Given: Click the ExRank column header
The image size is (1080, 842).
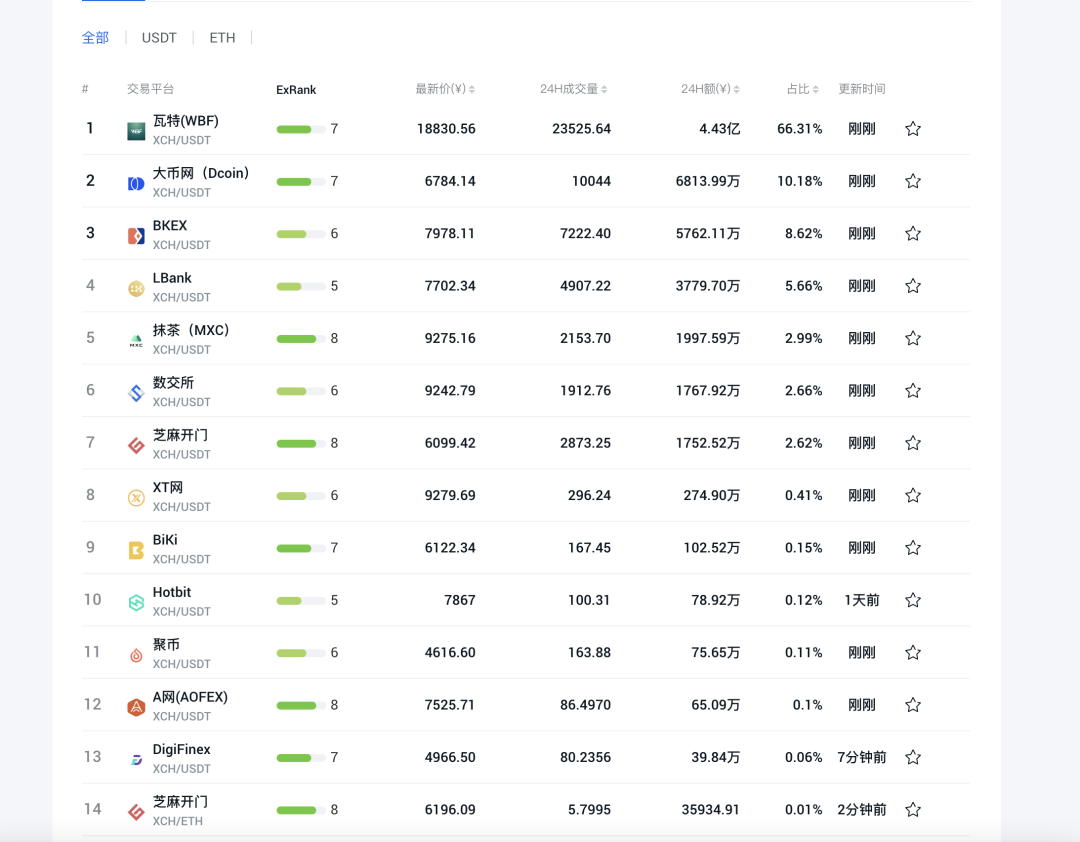Looking at the screenshot, I should click(x=296, y=90).
